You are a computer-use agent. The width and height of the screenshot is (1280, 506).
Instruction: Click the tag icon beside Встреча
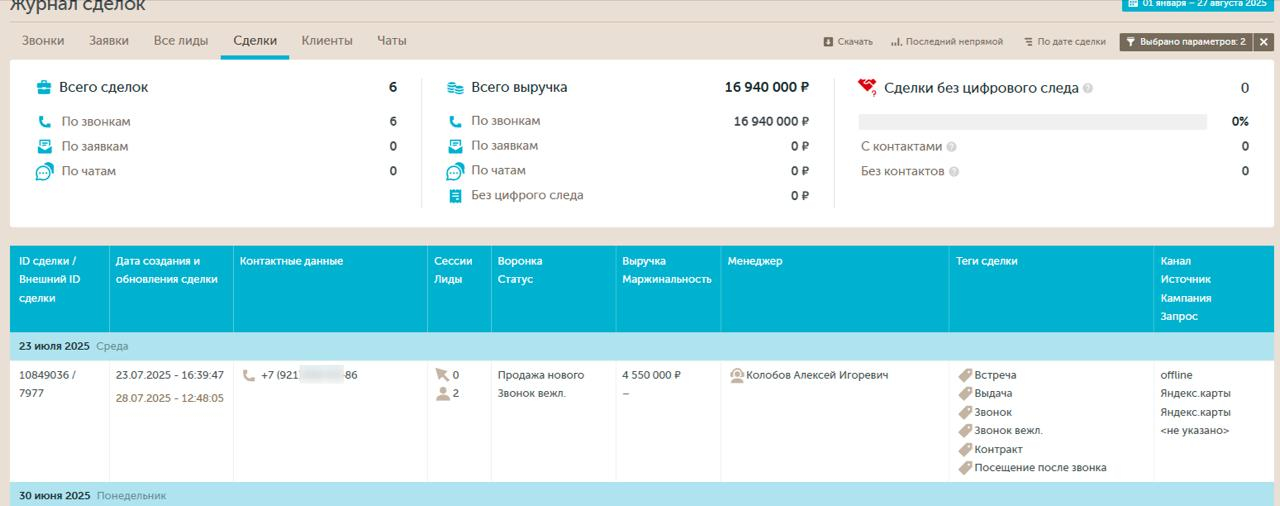click(965, 376)
